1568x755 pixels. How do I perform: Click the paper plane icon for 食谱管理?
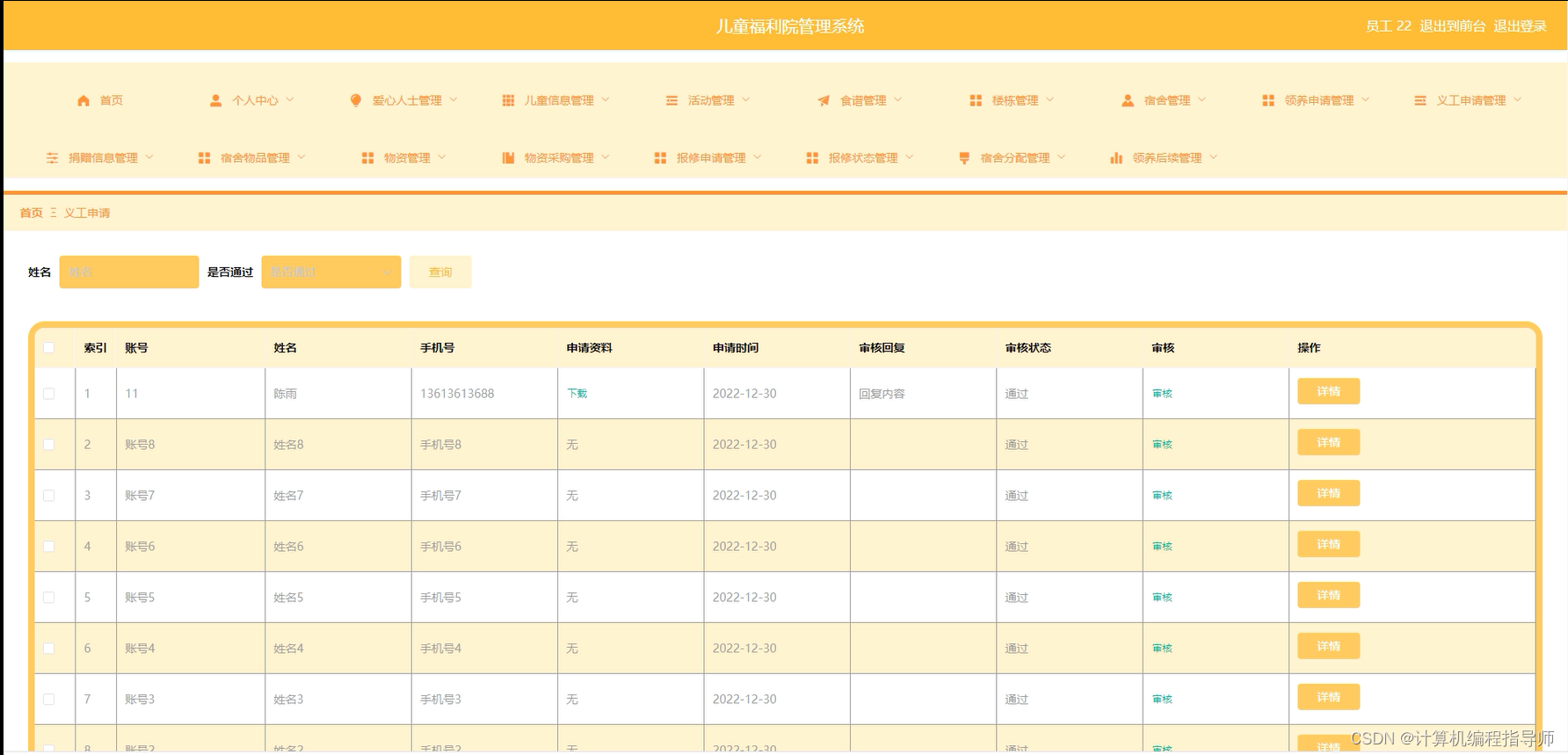point(824,101)
